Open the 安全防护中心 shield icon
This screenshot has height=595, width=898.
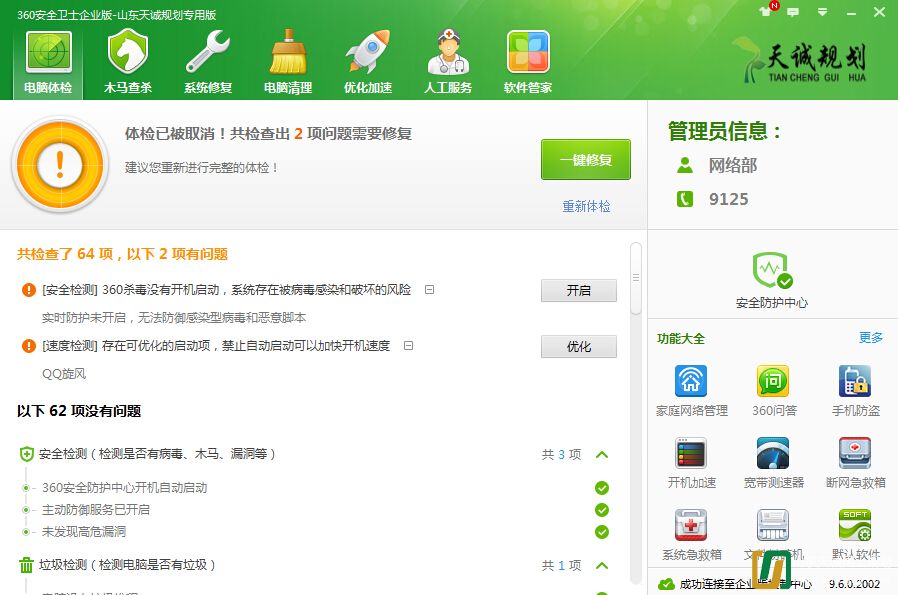pos(771,270)
